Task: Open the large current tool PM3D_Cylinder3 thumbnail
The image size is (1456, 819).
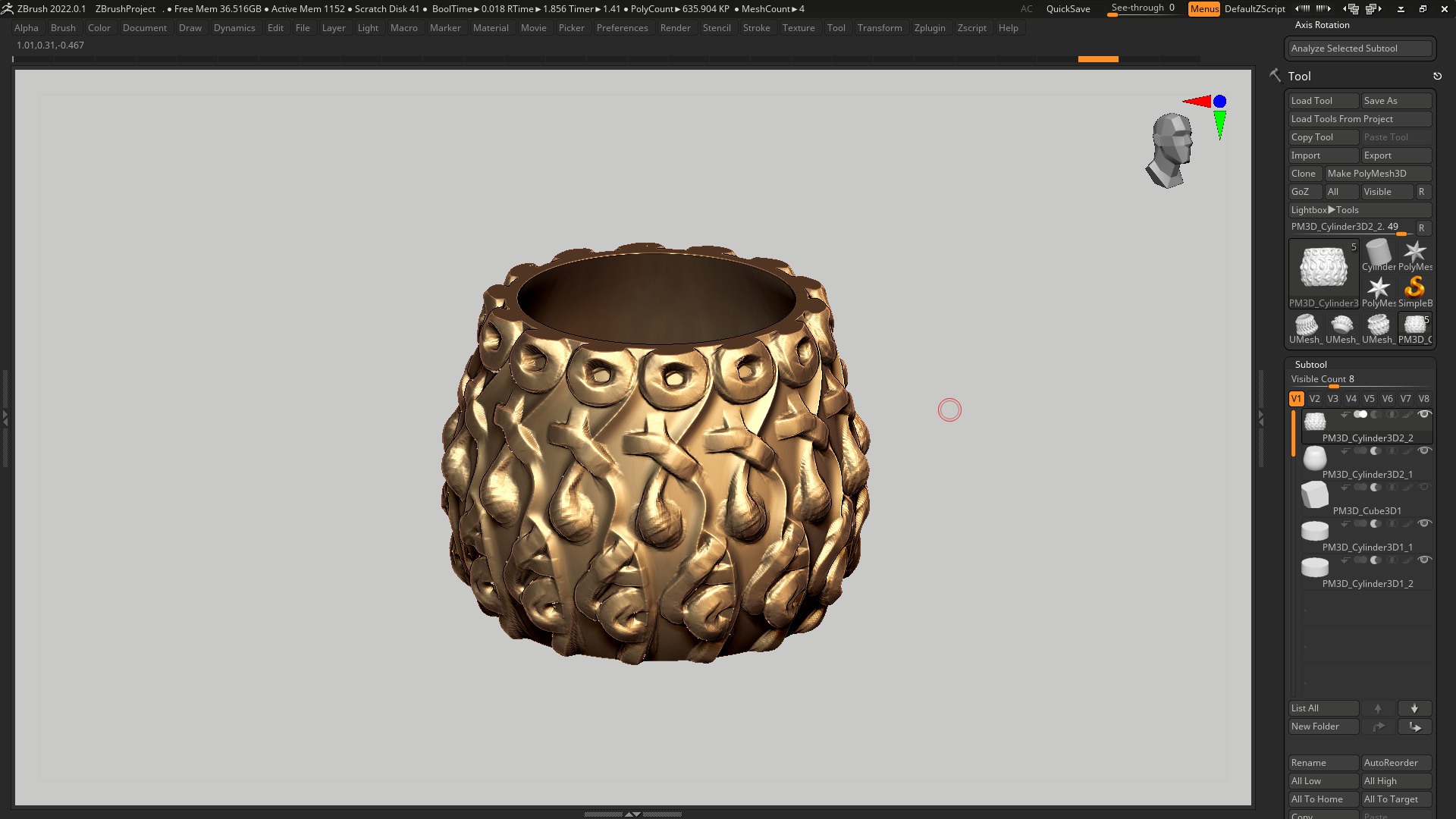Action: pos(1324,274)
